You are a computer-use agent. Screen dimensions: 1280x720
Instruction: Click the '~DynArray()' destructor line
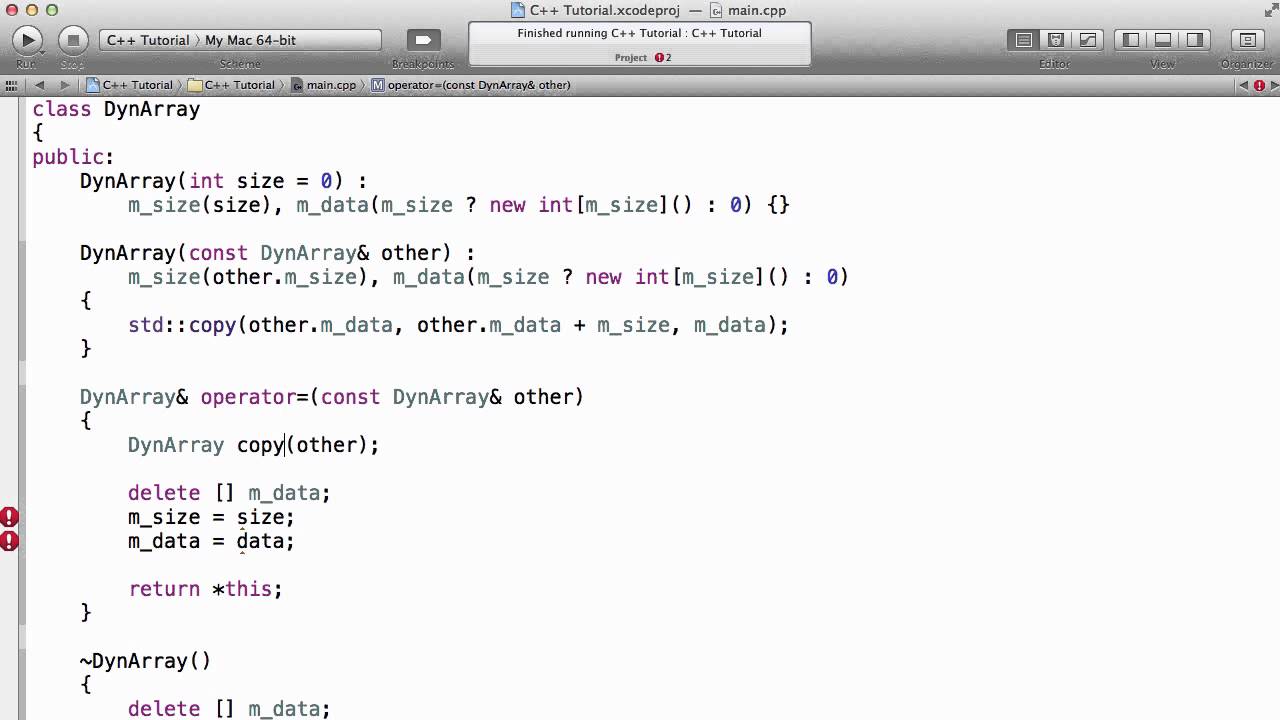click(145, 661)
